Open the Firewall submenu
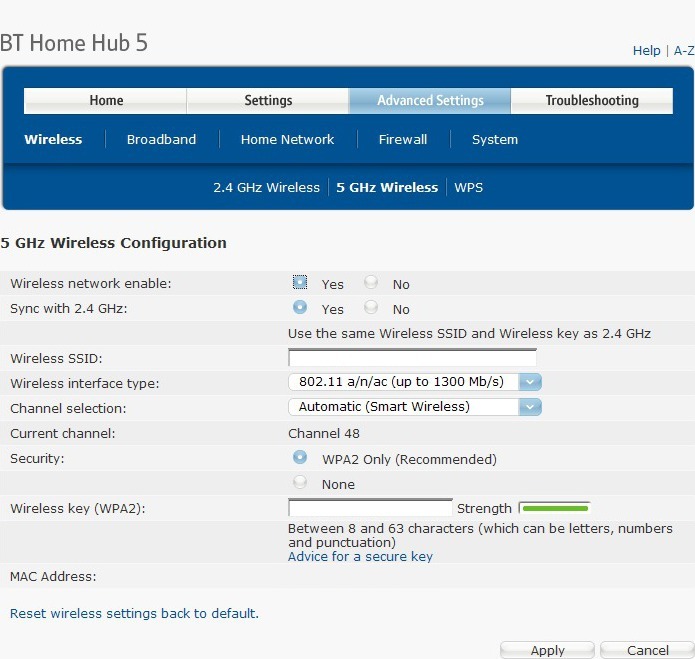Viewport: 695px width, 659px height. pos(403,139)
